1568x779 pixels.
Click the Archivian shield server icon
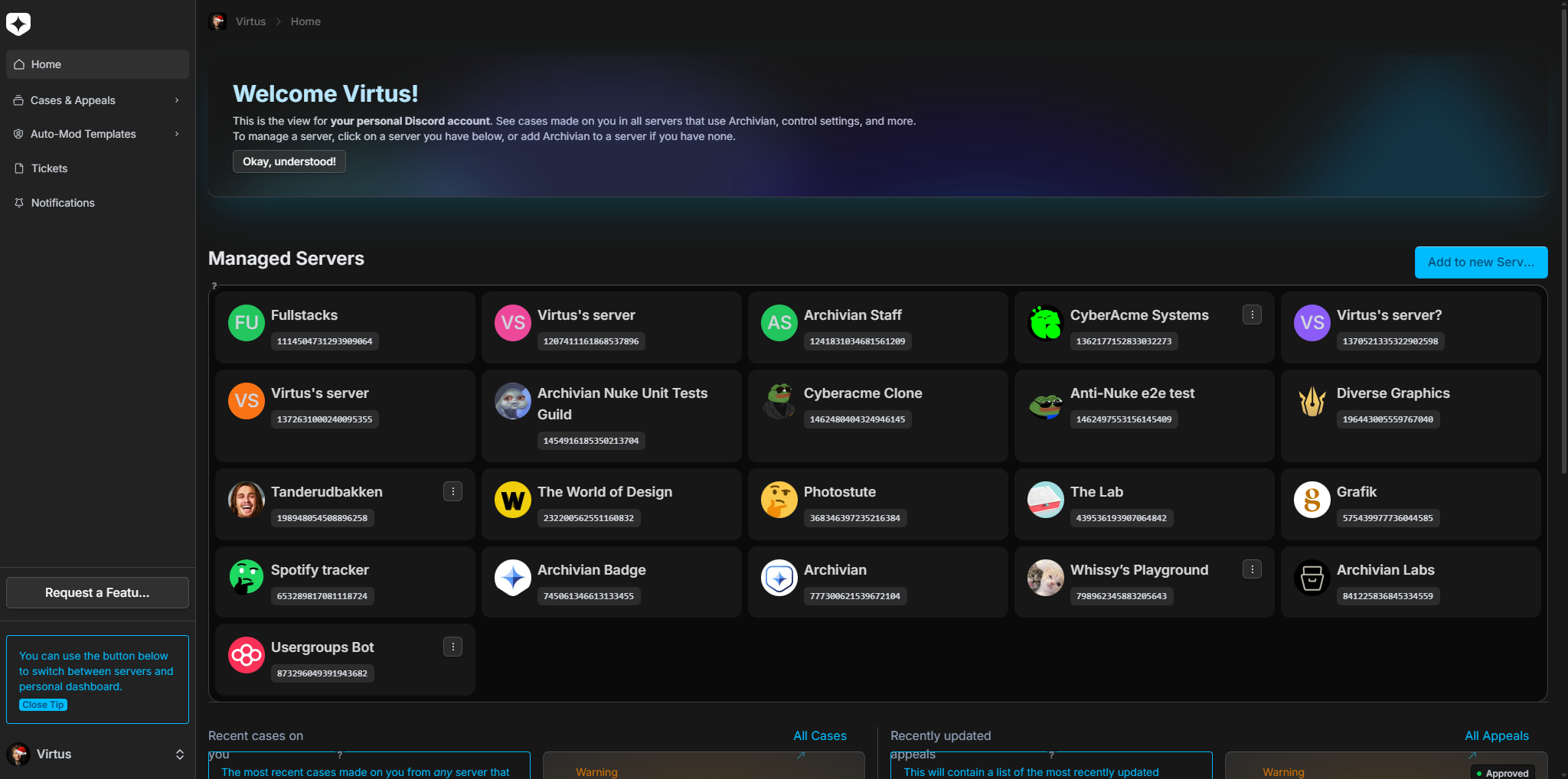coord(779,578)
